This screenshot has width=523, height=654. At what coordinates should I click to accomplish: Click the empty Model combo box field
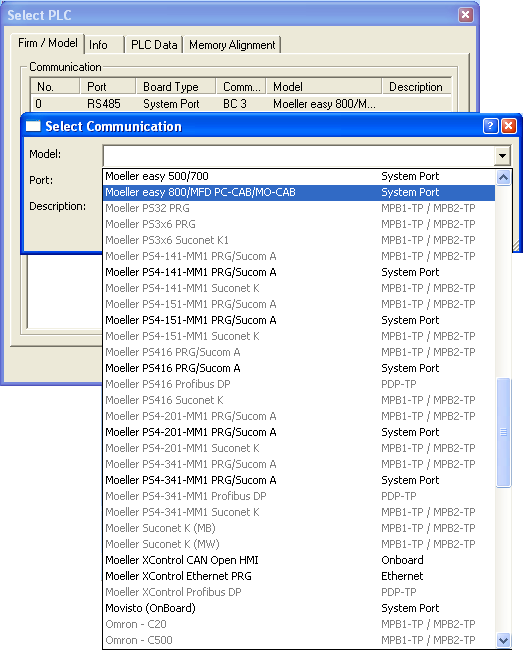[299, 156]
